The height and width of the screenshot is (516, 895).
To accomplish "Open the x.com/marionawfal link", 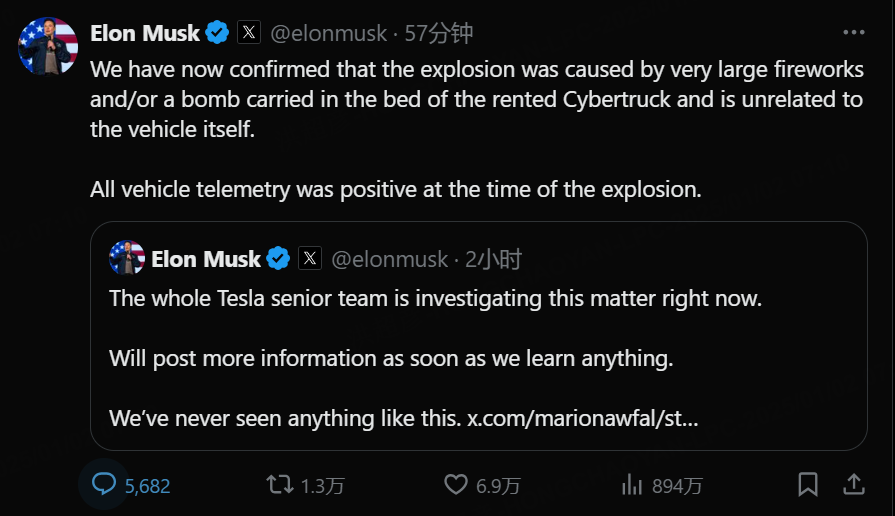I will 582,418.
